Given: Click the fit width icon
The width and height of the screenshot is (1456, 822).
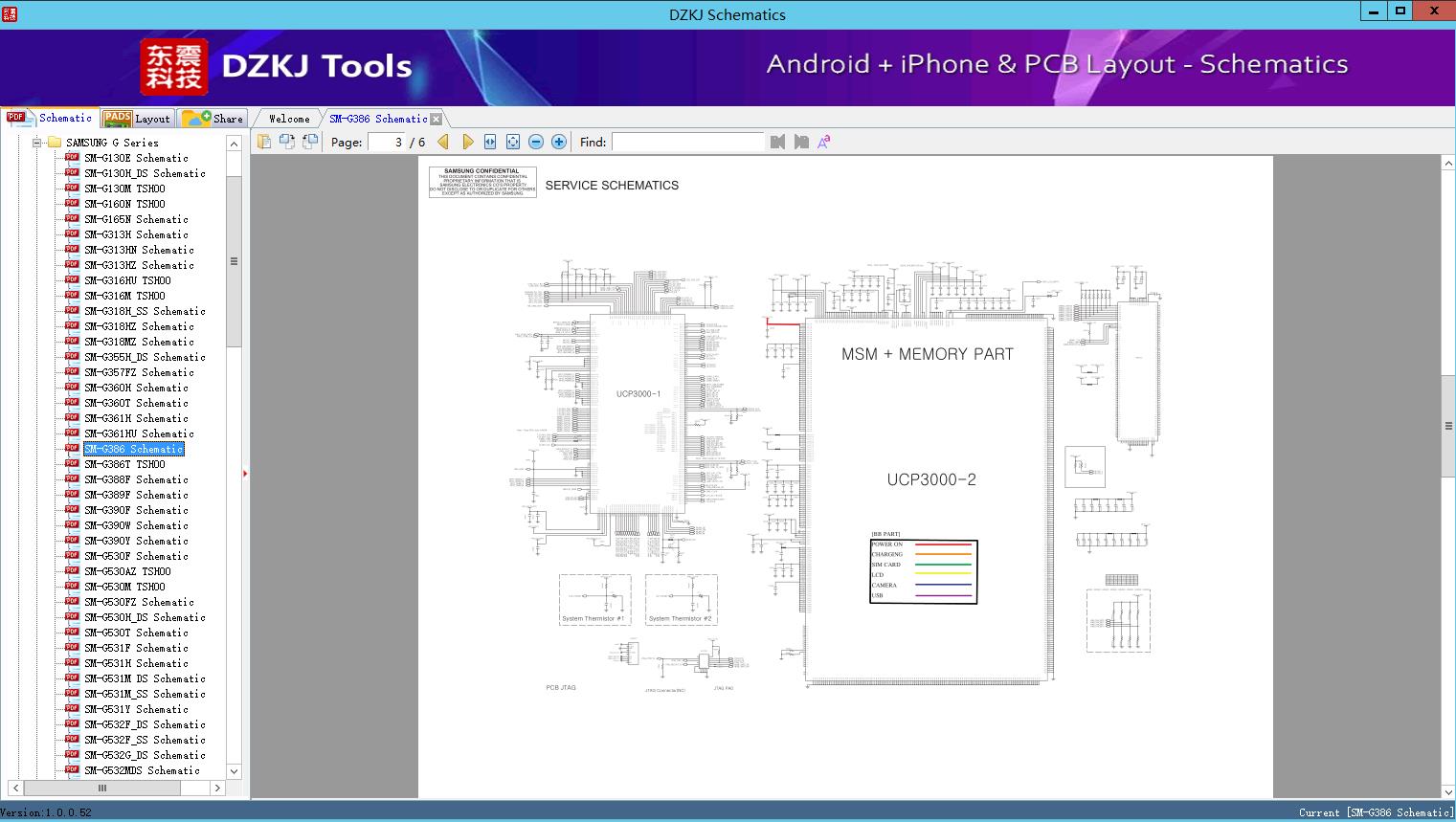Looking at the screenshot, I should [490, 142].
